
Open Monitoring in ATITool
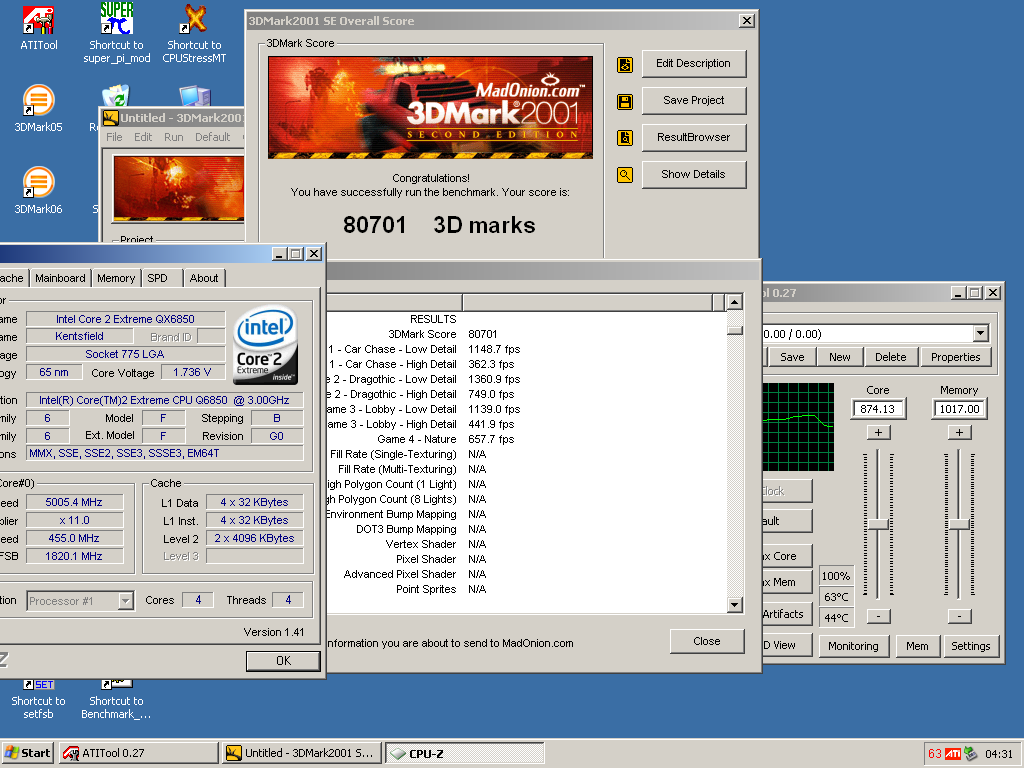pos(853,646)
